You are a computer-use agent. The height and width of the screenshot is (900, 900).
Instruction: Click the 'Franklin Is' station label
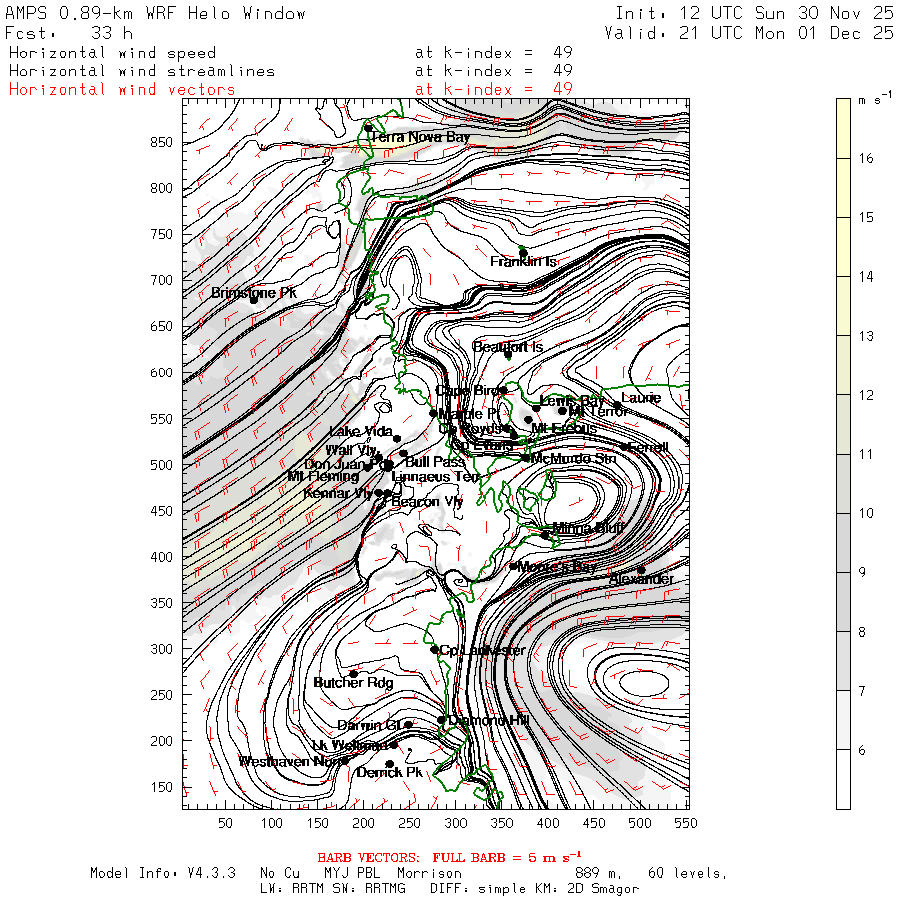(523, 262)
